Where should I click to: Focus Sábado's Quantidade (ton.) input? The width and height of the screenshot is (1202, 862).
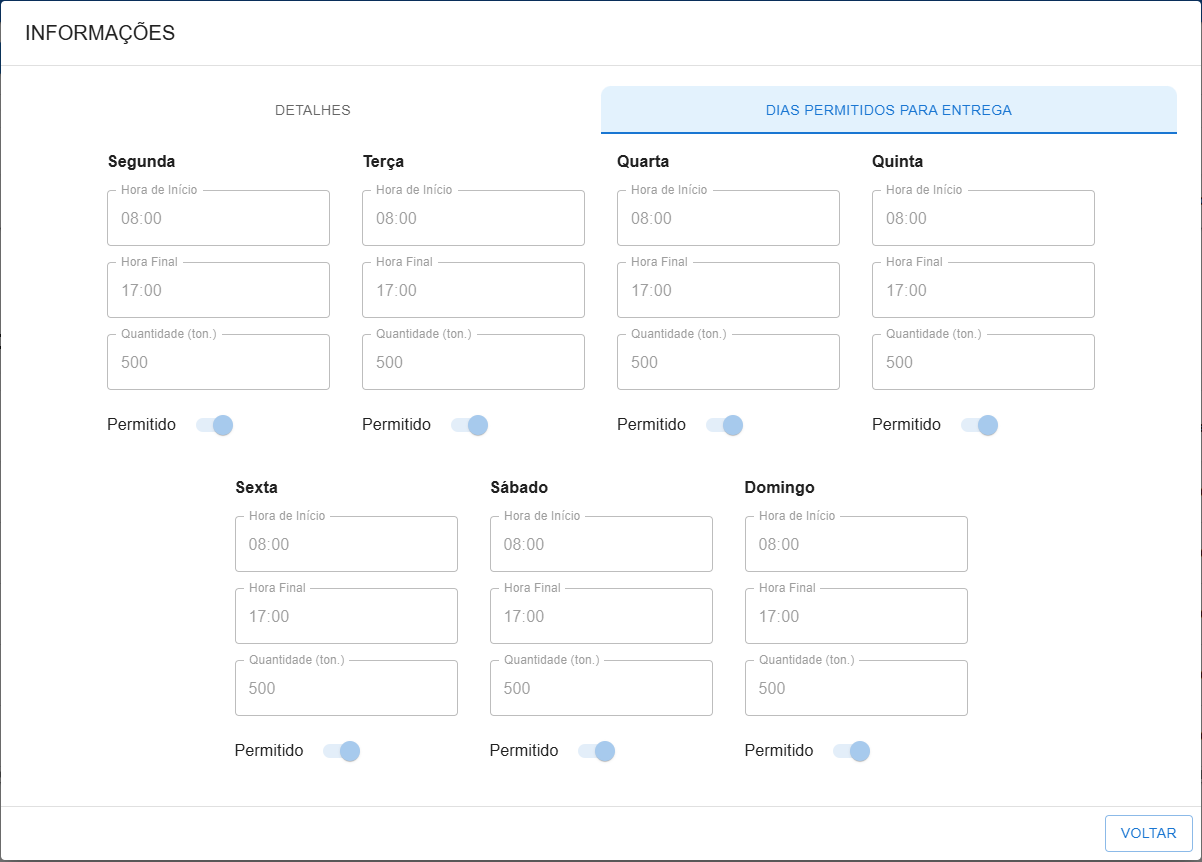[601, 688]
